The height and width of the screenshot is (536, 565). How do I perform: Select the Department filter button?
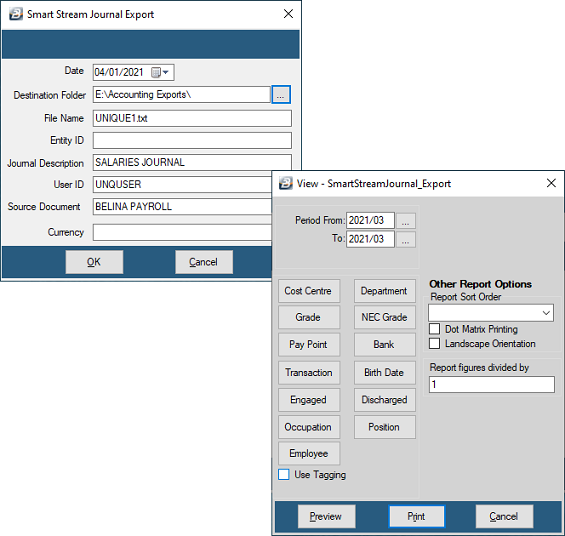(384, 291)
